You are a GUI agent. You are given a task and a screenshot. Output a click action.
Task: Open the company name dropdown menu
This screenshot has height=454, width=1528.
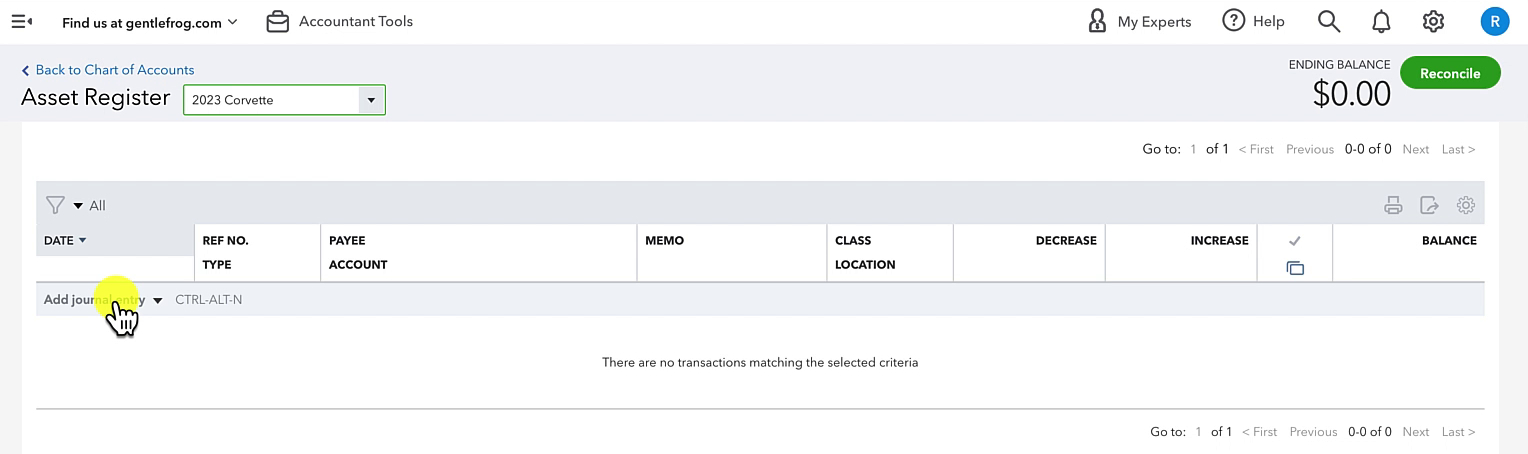tap(150, 22)
